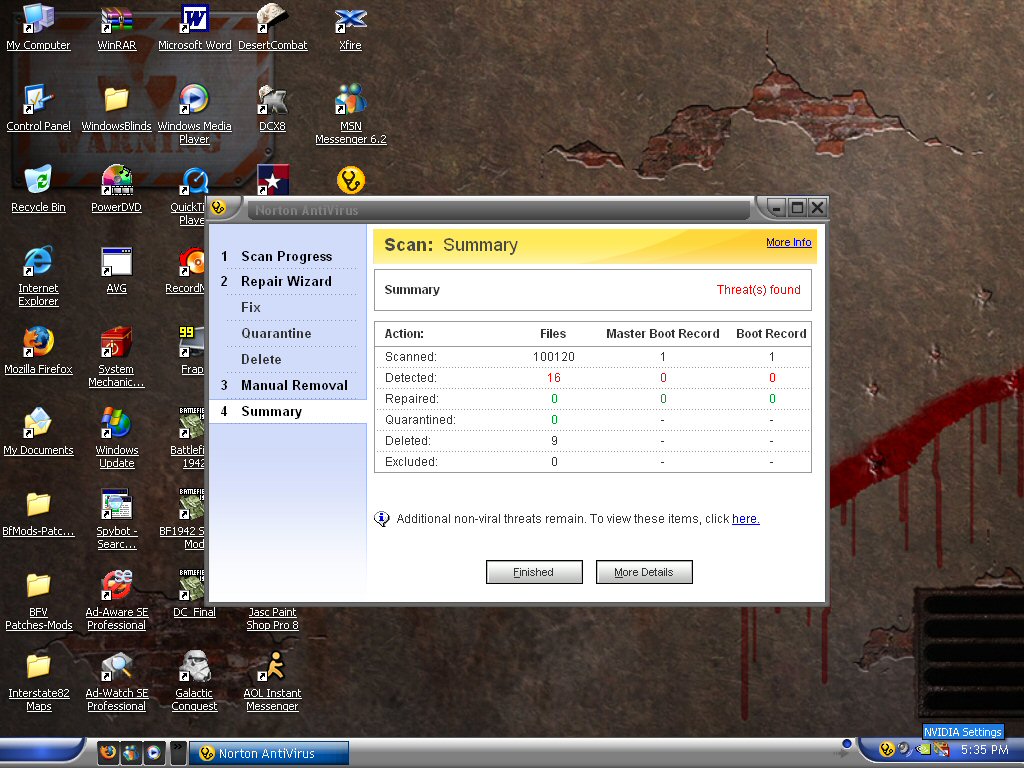Click the MSN Messenger quick launch icon

131,752
